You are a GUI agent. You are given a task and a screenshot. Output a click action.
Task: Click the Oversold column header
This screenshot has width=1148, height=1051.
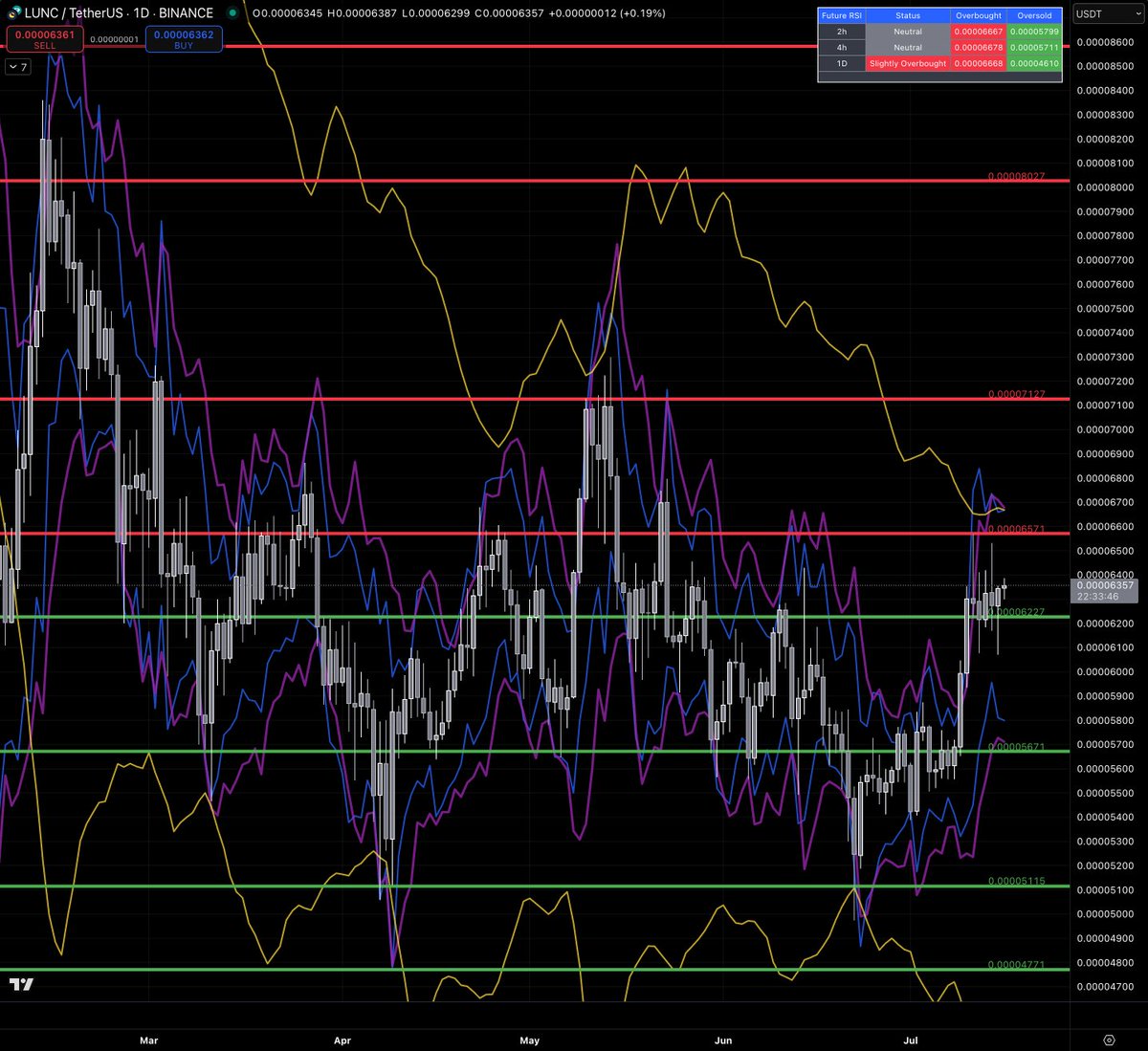[x=1034, y=15]
